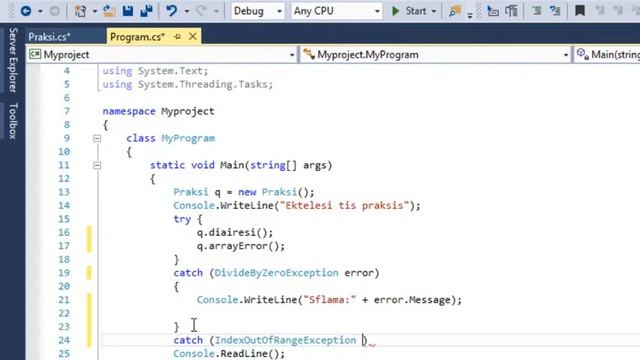Undo the last edit
This screenshot has width=640, height=360.
pos(171,11)
